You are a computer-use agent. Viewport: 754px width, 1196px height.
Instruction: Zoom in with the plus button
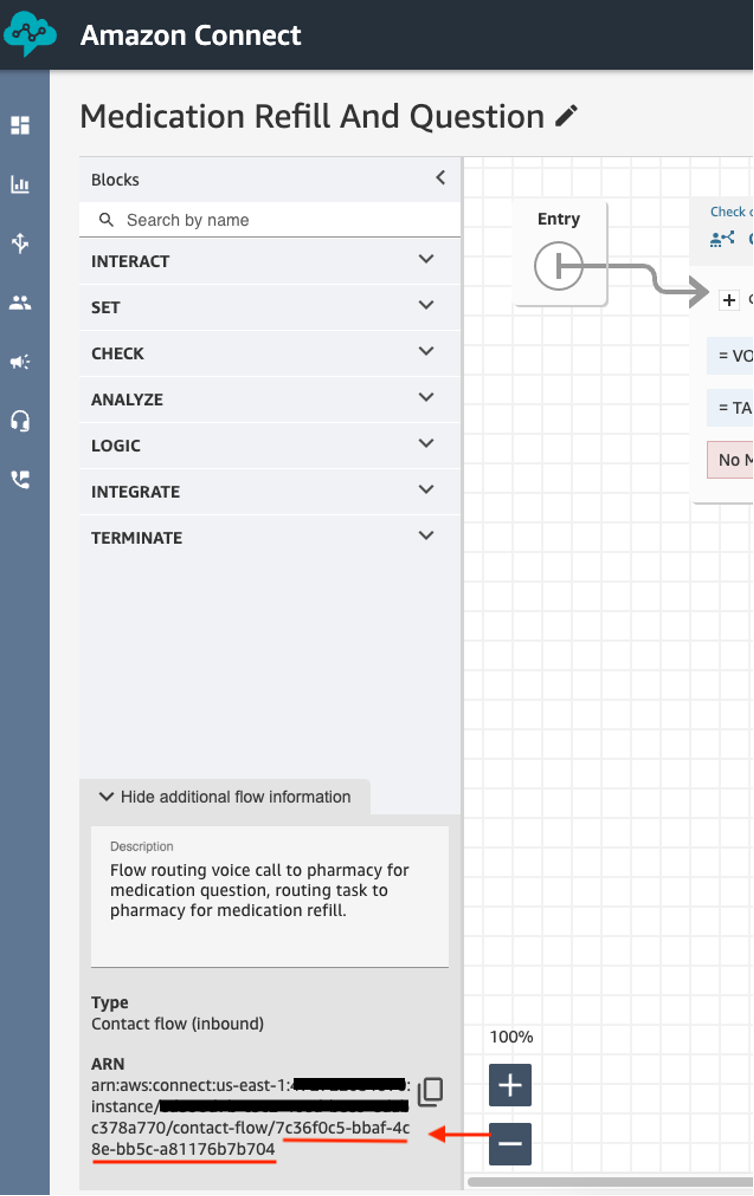510,1085
